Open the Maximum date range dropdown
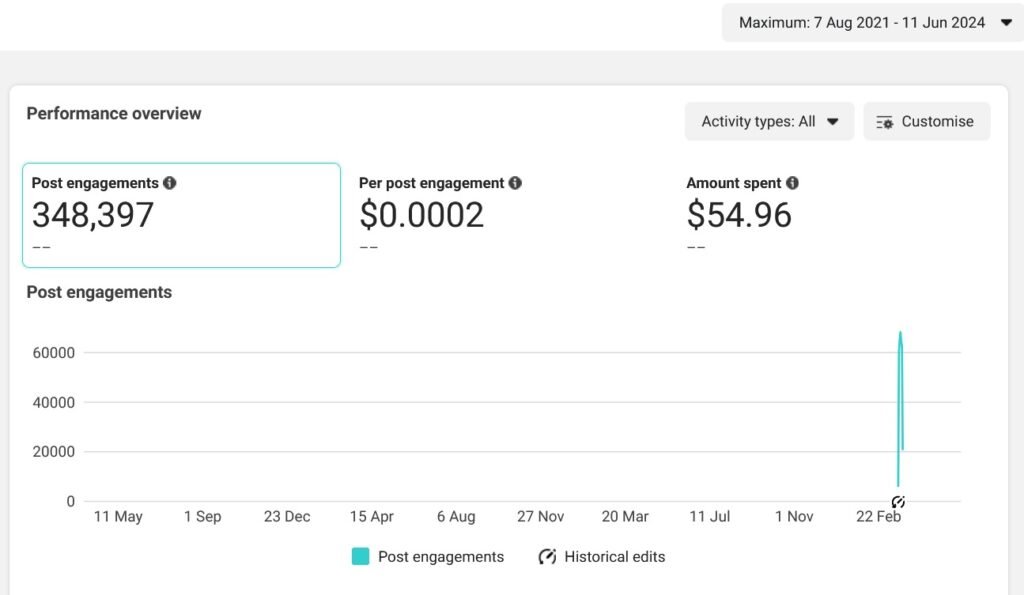 coord(873,22)
